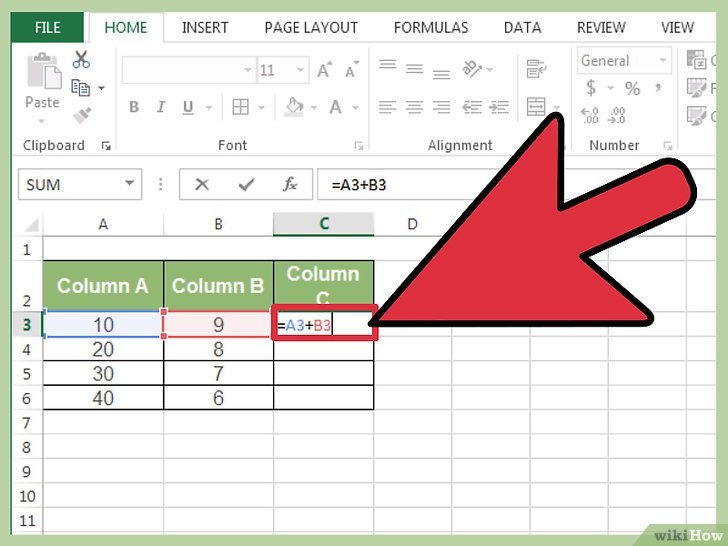This screenshot has height=546, width=728.
Task: Select cell containing 40
Action: click(103, 398)
